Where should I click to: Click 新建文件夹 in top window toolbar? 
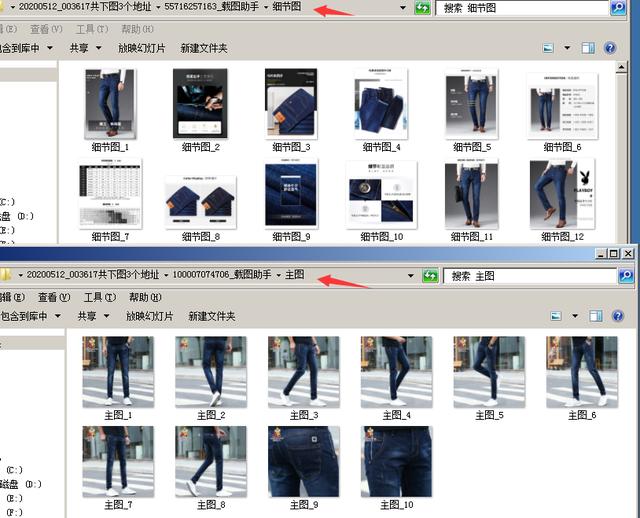(204, 48)
